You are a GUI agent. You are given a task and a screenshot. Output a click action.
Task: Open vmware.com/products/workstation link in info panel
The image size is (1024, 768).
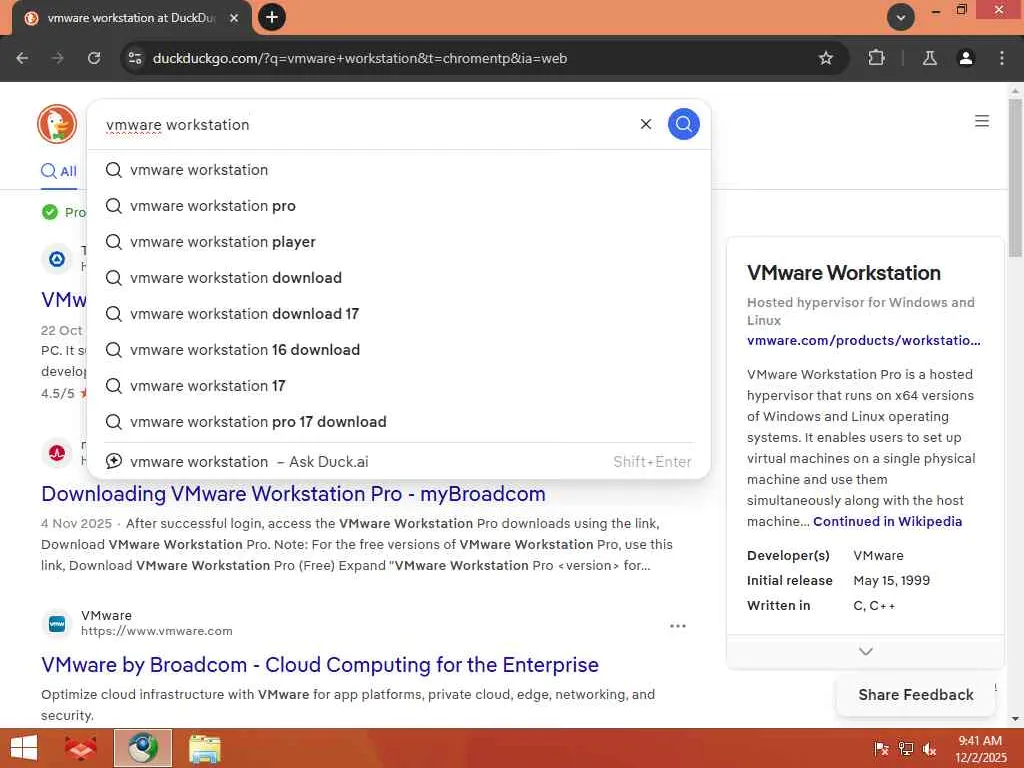863,340
